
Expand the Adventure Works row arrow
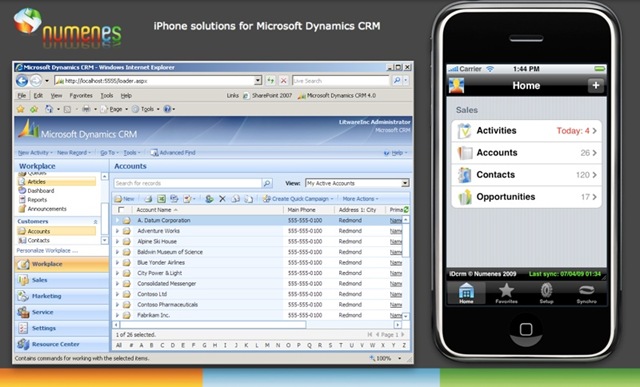point(117,231)
